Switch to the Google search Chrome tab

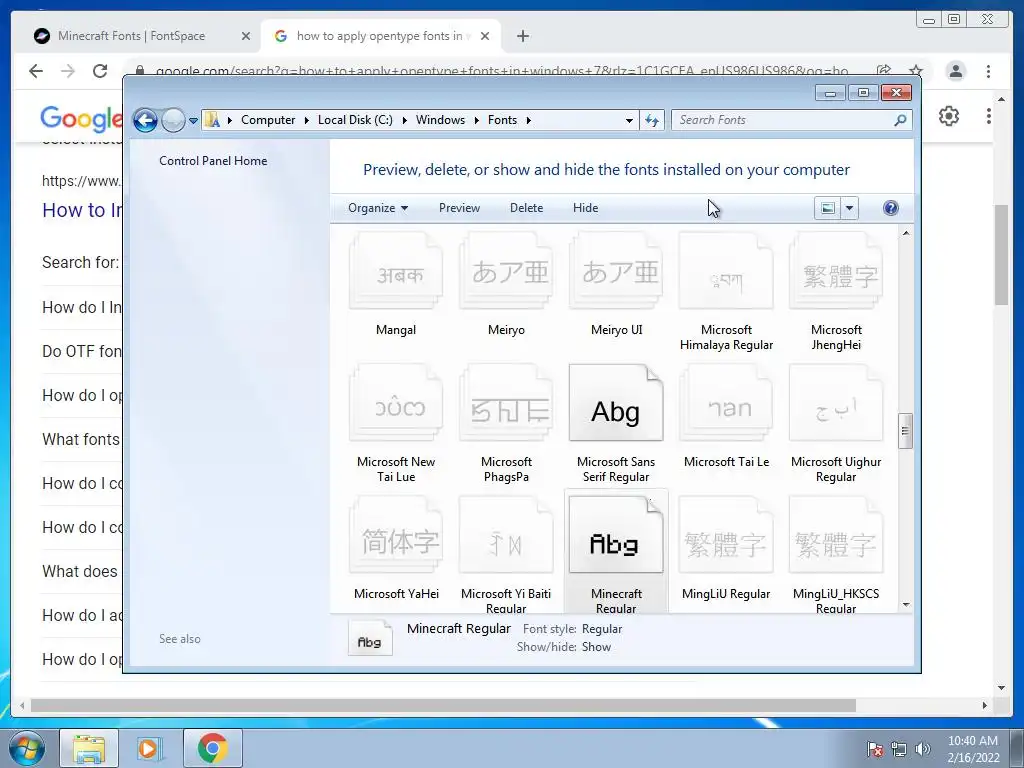379,36
